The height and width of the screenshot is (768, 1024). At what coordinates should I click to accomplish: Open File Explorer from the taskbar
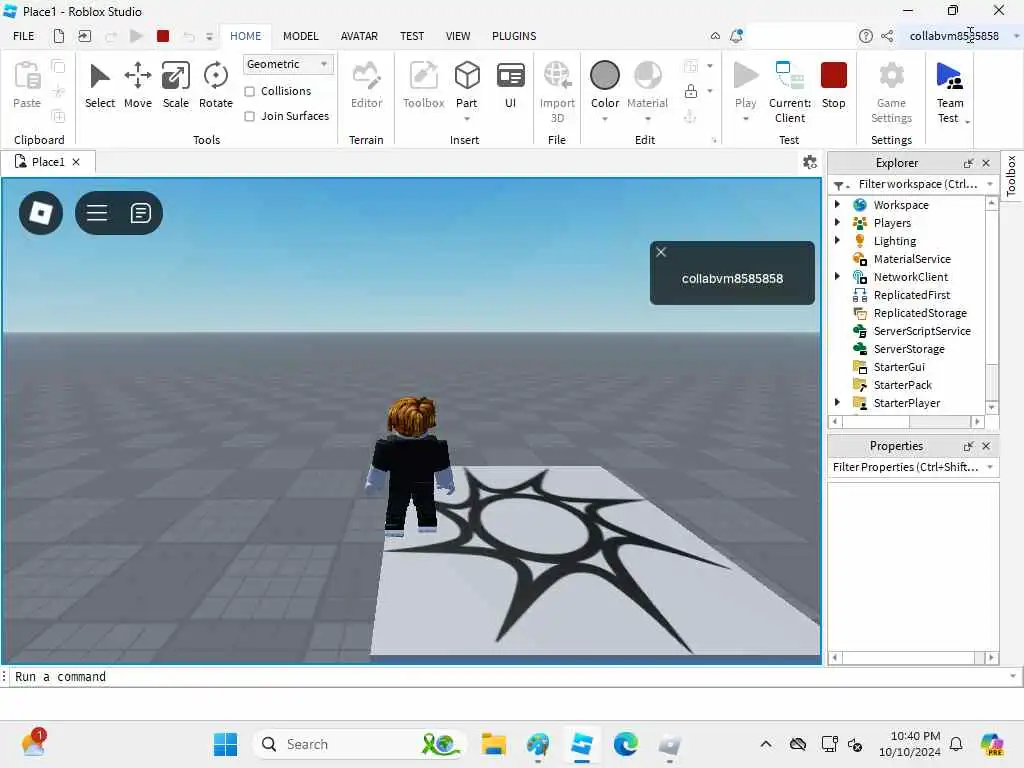(494, 744)
